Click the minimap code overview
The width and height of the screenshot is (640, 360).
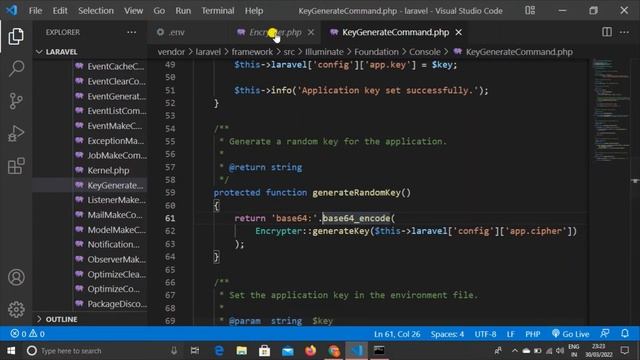point(611,110)
